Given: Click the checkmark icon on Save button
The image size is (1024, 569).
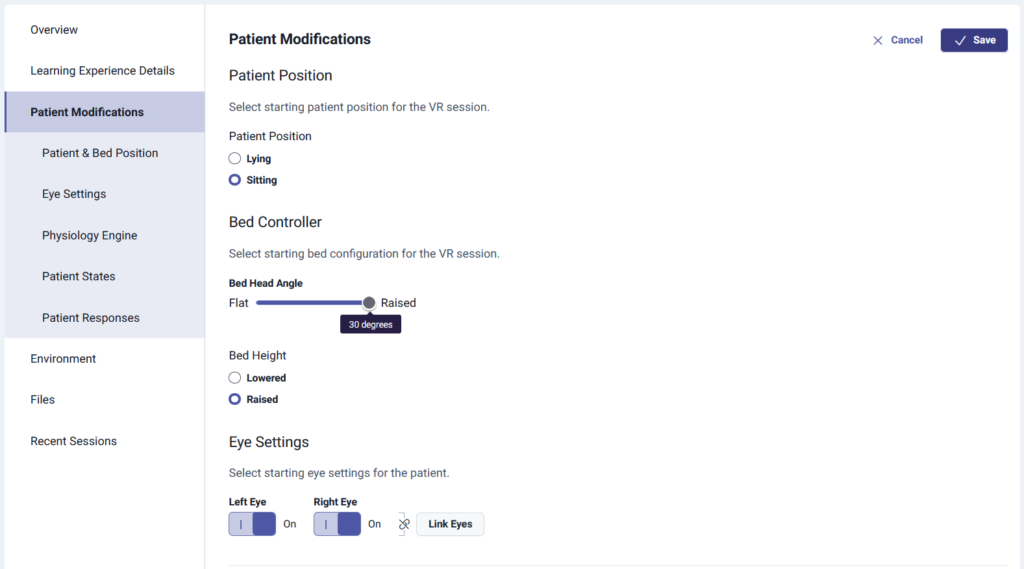Looking at the screenshot, I should [x=960, y=40].
